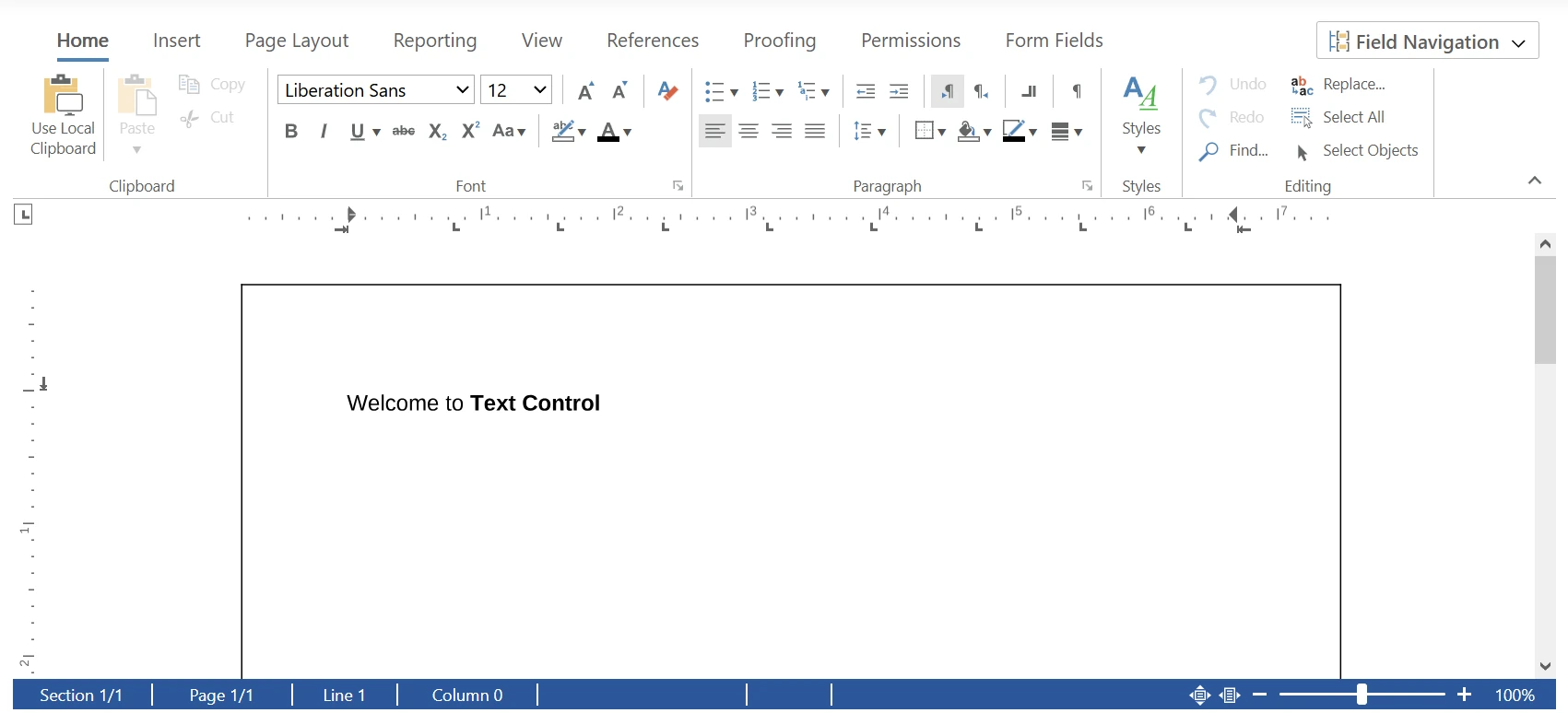Toggle Strikethrough formatting
This screenshot has height=713, width=1568.
[x=404, y=132]
